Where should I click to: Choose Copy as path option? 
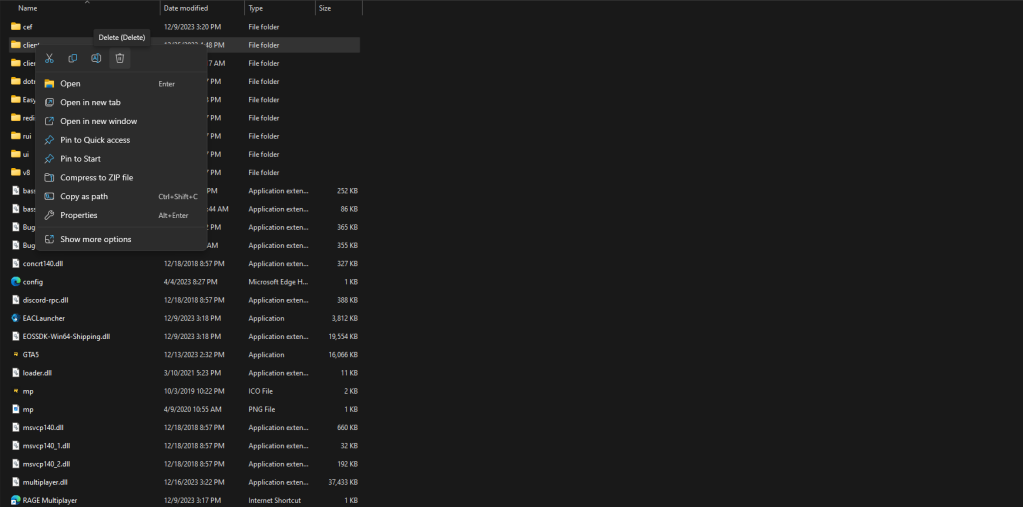click(84, 196)
